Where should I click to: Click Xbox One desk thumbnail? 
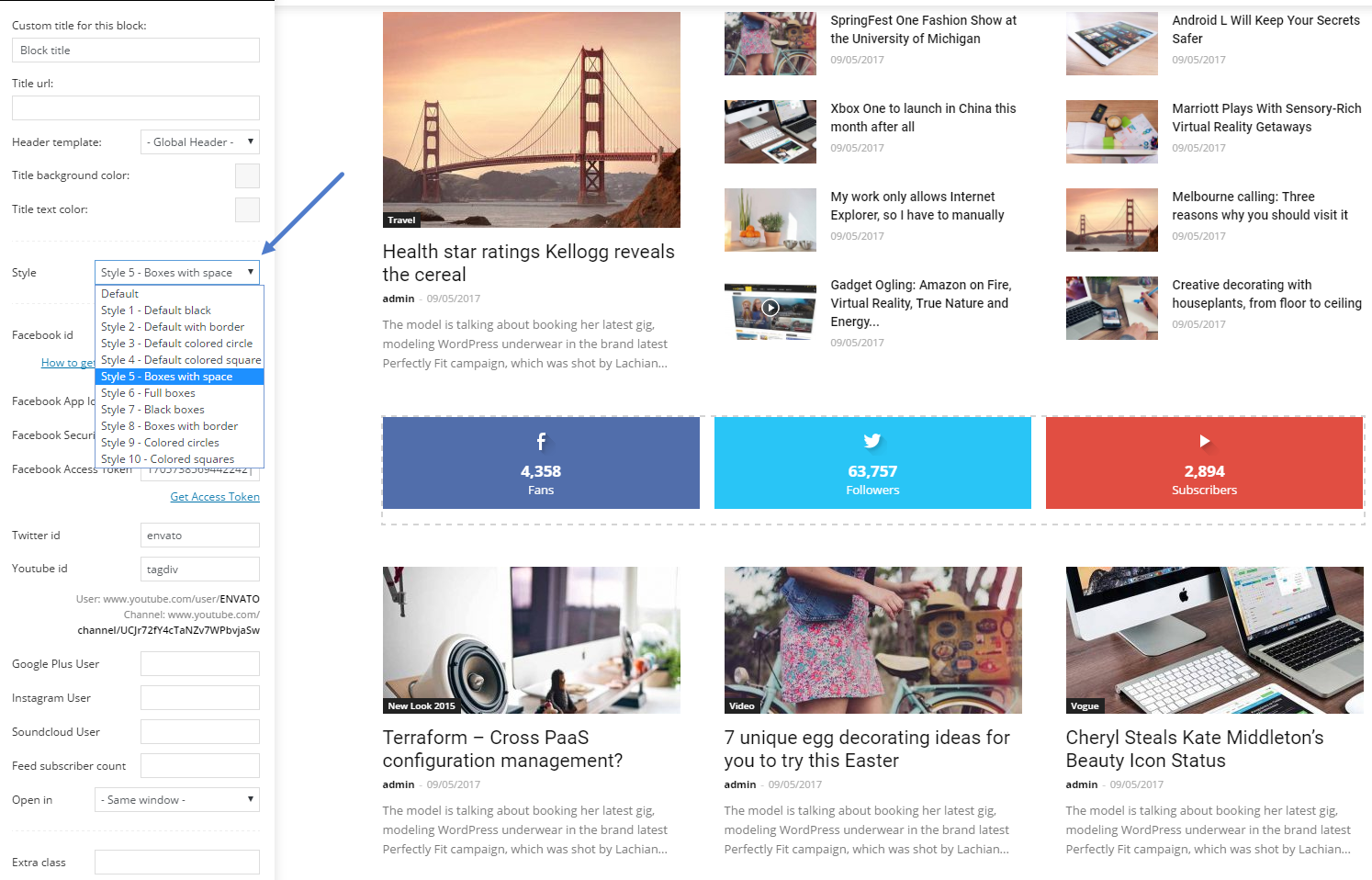(770, 131)
